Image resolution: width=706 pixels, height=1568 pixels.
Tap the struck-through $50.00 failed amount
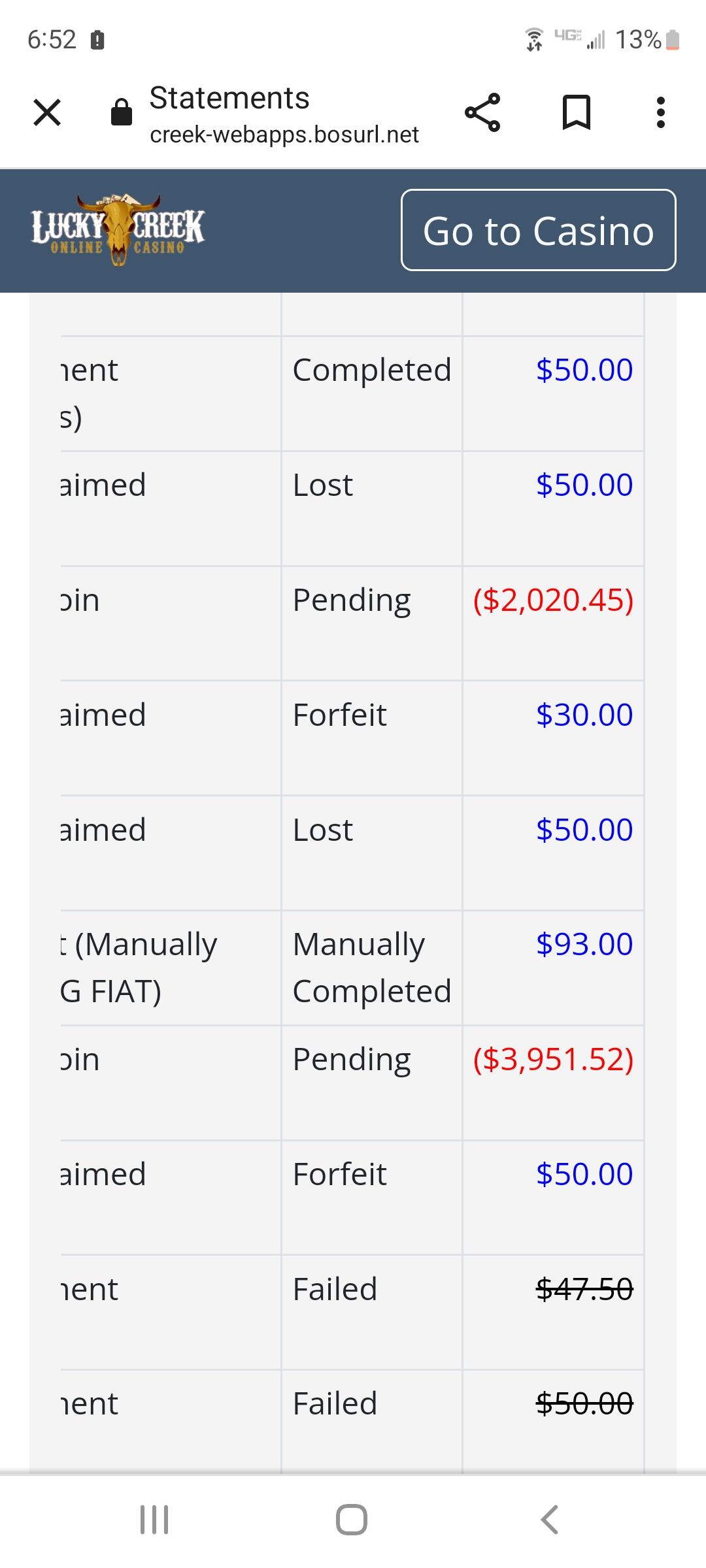point(584,1403)
